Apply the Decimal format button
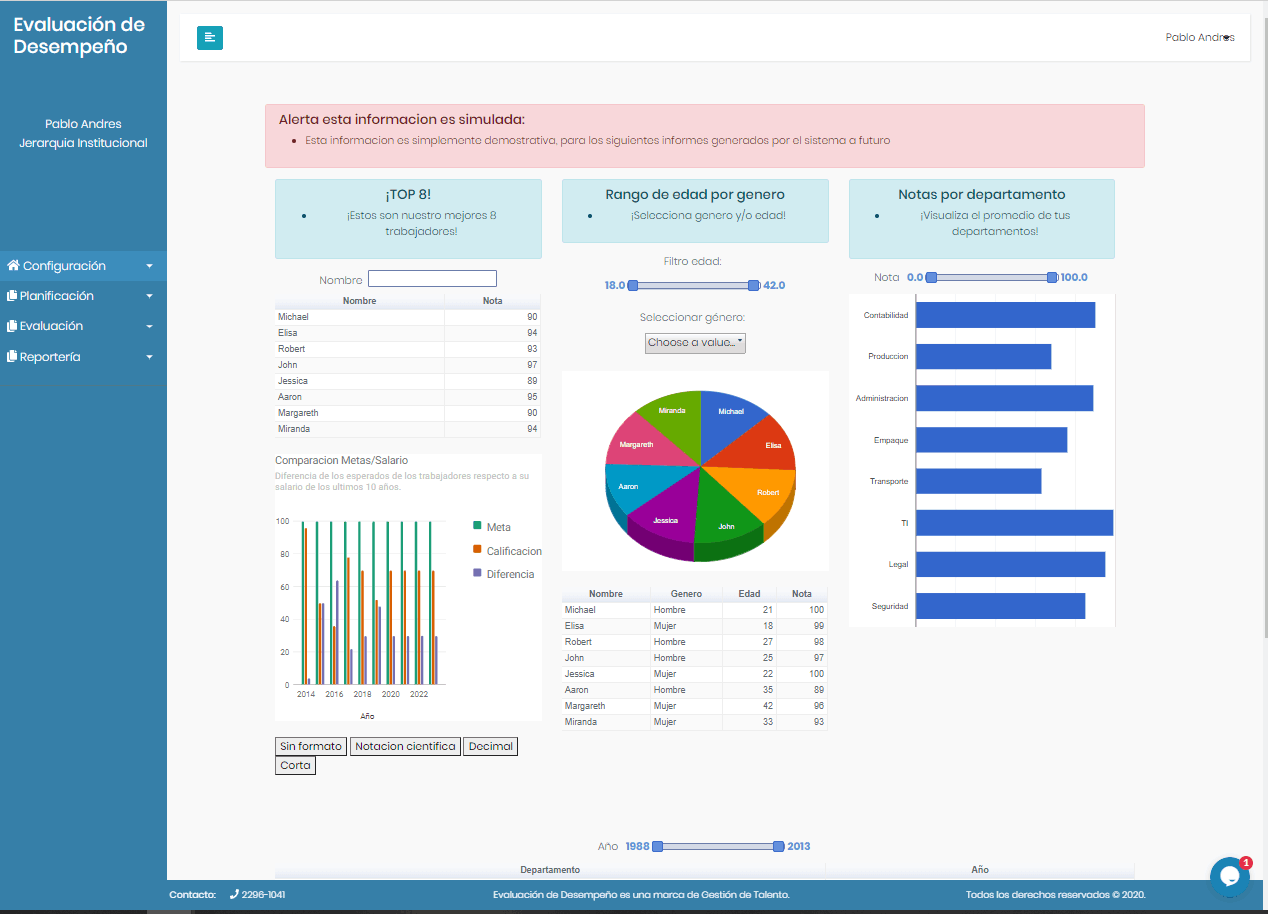Screen dimensions: 1268x914 pyautogui.click(x=490, y=746)
